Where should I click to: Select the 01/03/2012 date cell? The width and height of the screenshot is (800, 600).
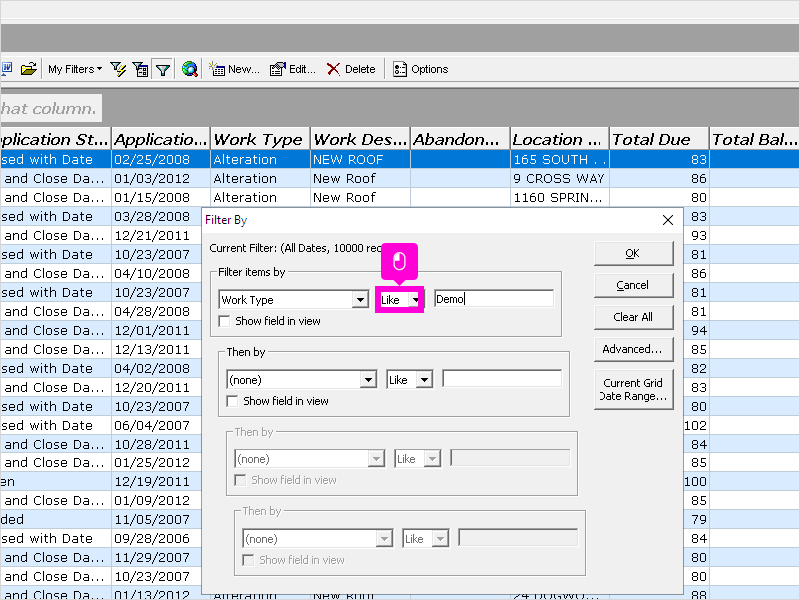tap(161, 178)
